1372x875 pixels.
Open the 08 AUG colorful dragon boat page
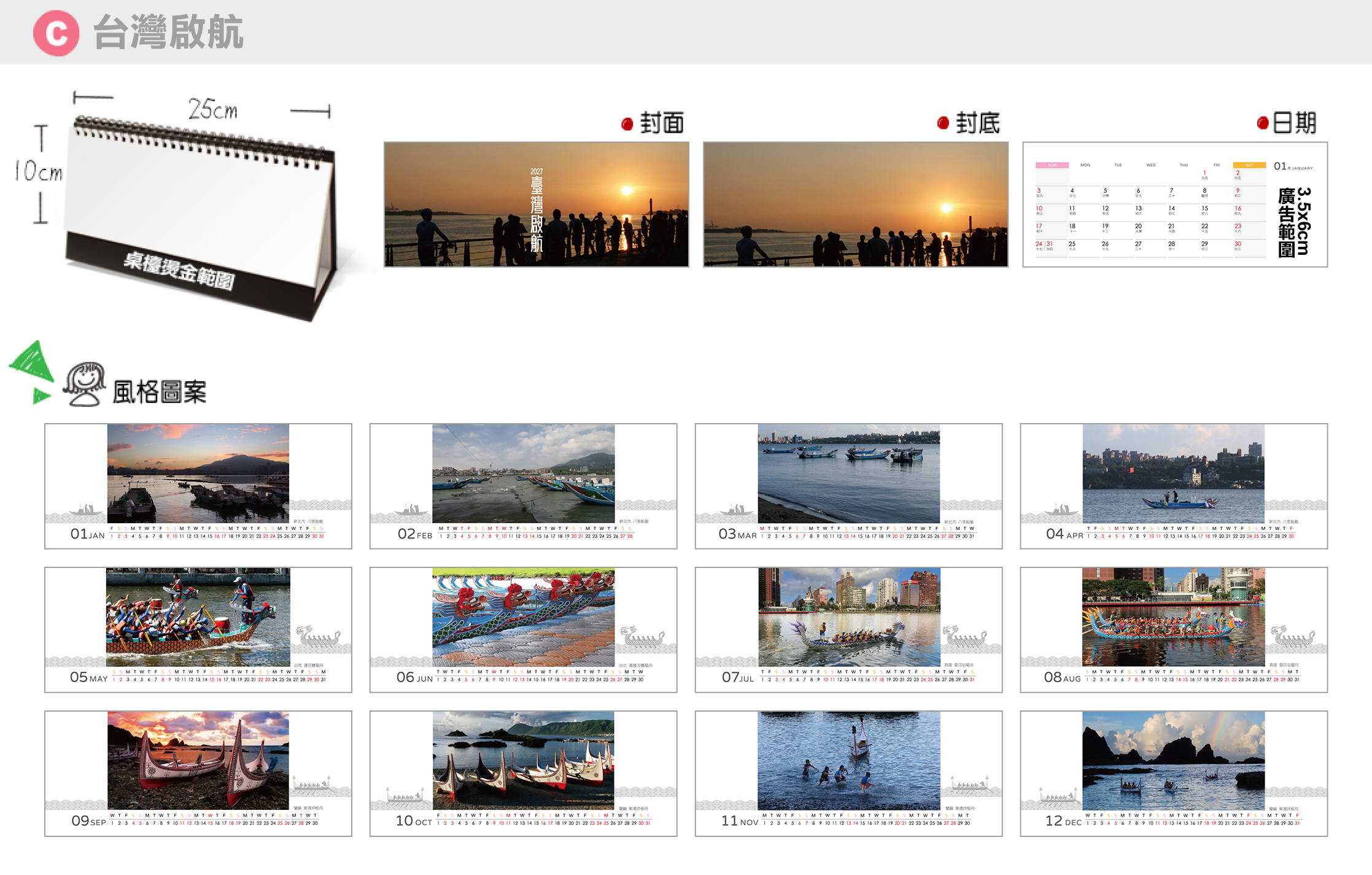(x=1174, y=629)
